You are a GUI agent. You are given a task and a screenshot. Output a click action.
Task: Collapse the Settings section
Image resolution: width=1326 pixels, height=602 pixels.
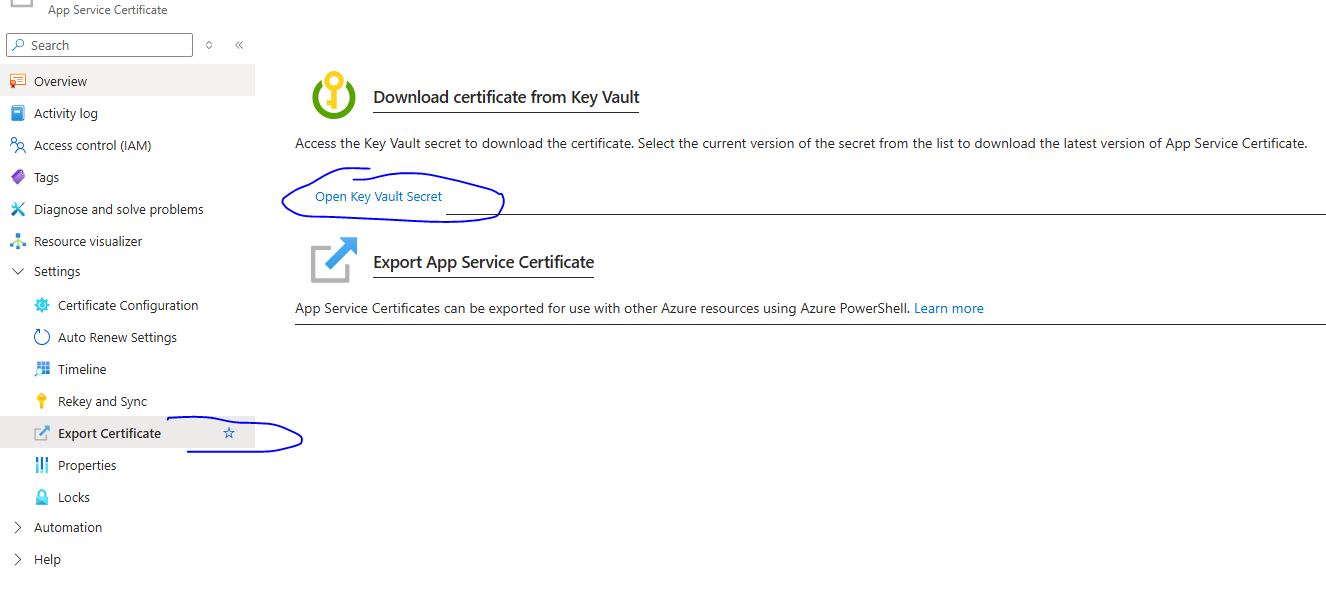(x=17, y=271)
